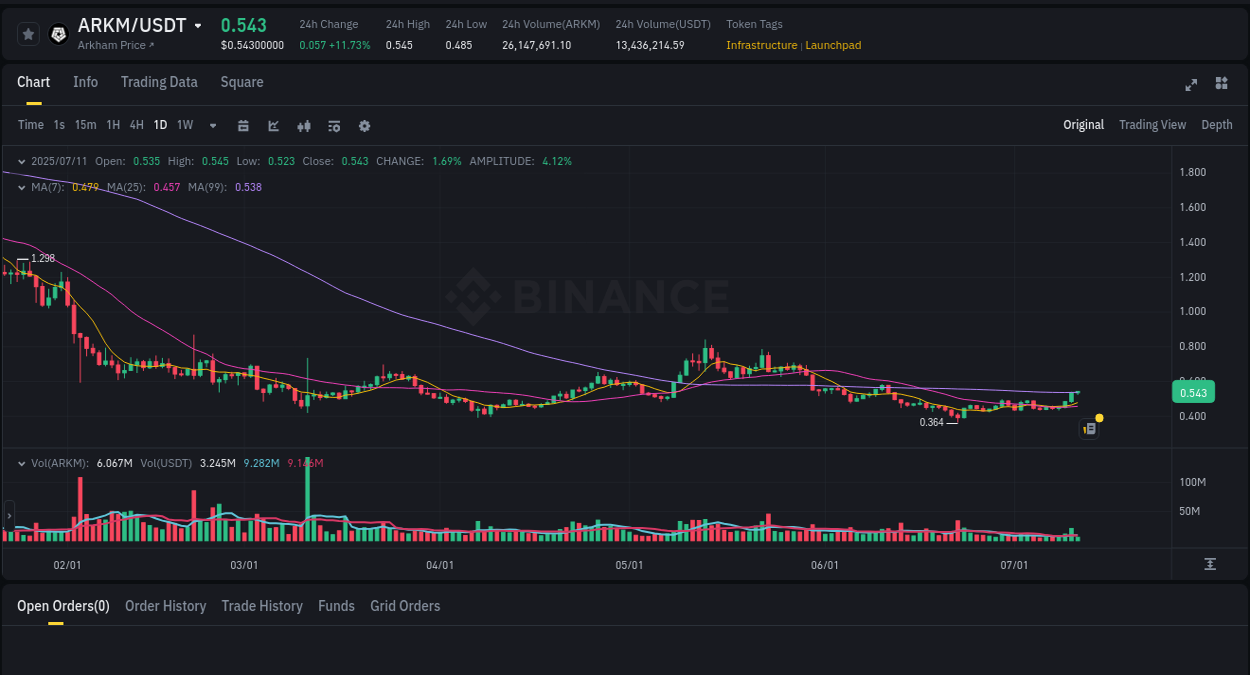Image resolution: width=1250 pixels, height=675 pixels.
Task: Toggle the favorite star for ARKM/USDT
Action: click(x=28, y=33)
